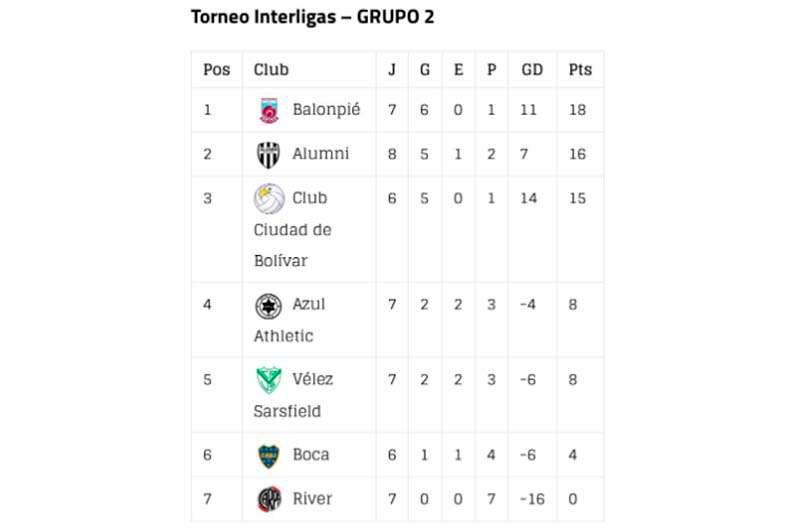The image size is (800, 530).
Task: Open the Alumni team name
Action: [x=321, y=154]
